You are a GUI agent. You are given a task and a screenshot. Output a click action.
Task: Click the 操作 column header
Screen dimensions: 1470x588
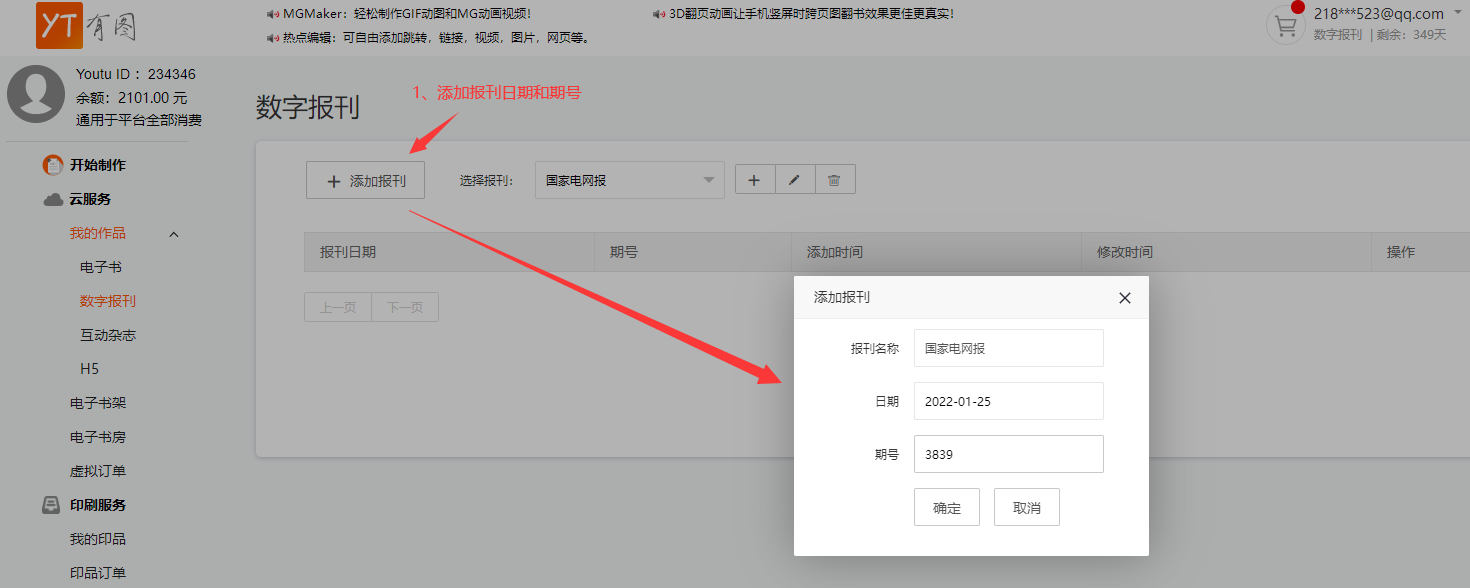click(1420, 252)
